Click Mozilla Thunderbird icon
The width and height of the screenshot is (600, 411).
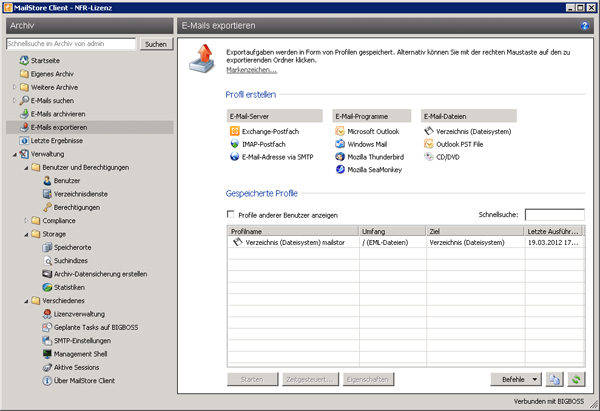[340, 157]
